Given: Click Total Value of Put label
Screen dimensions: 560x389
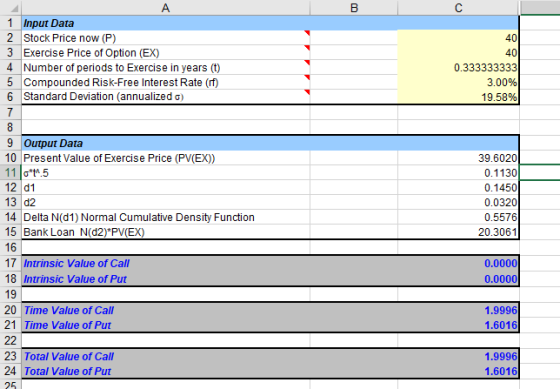Looking at the screenshot, I should point(67,371).
